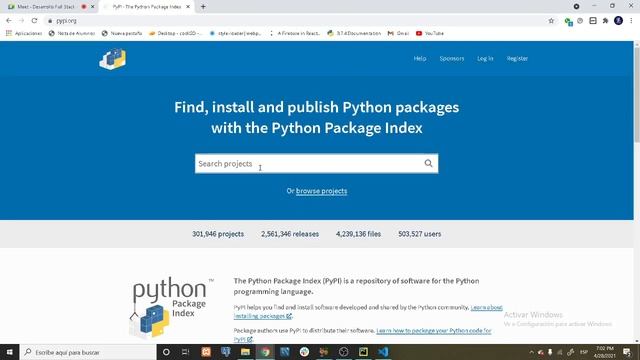Open the Chrome profile avatar
Screen dimensions: 640x360
tap(618, 20)
